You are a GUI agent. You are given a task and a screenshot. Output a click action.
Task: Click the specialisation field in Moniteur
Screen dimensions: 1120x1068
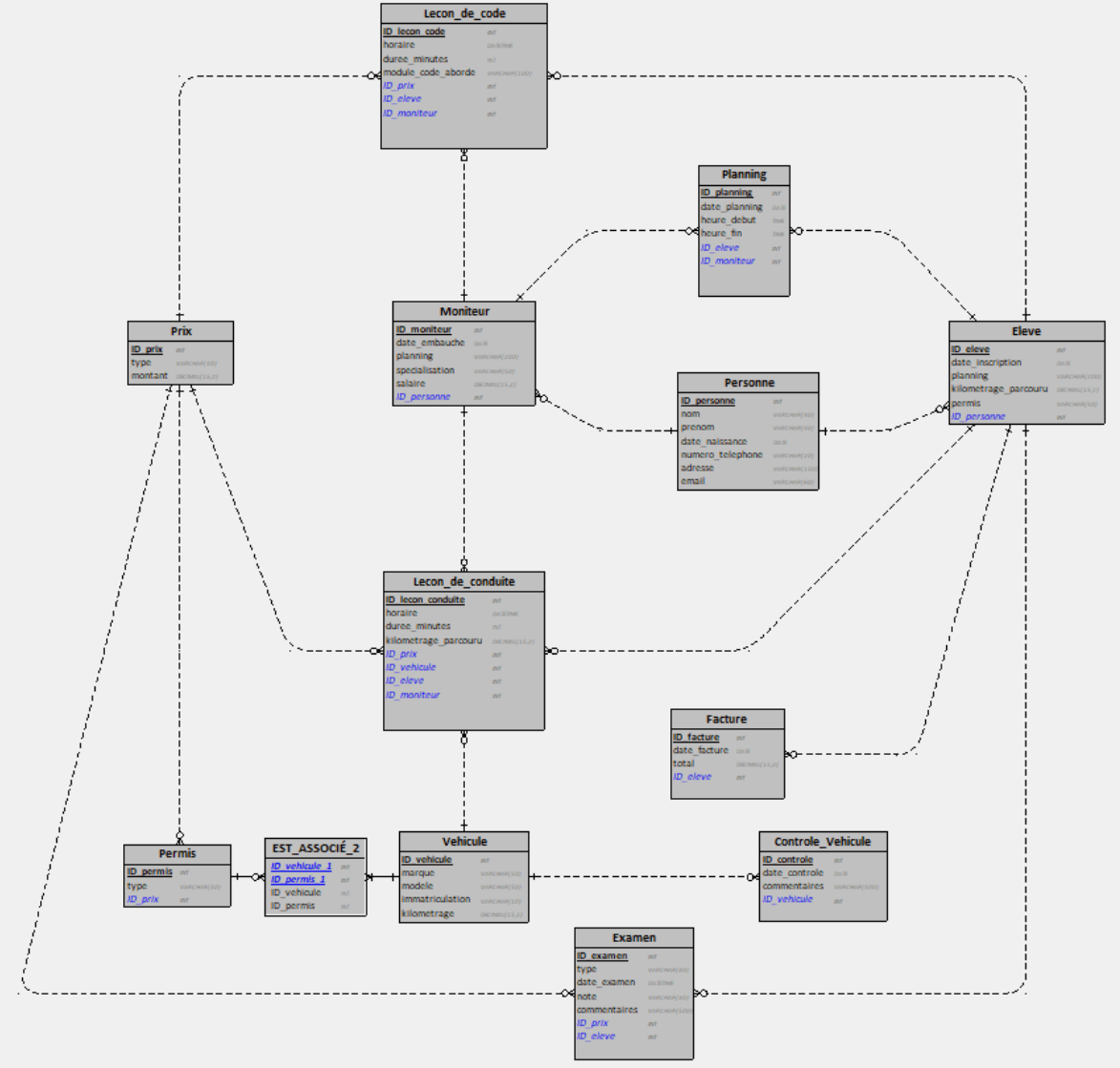[425, 370]
